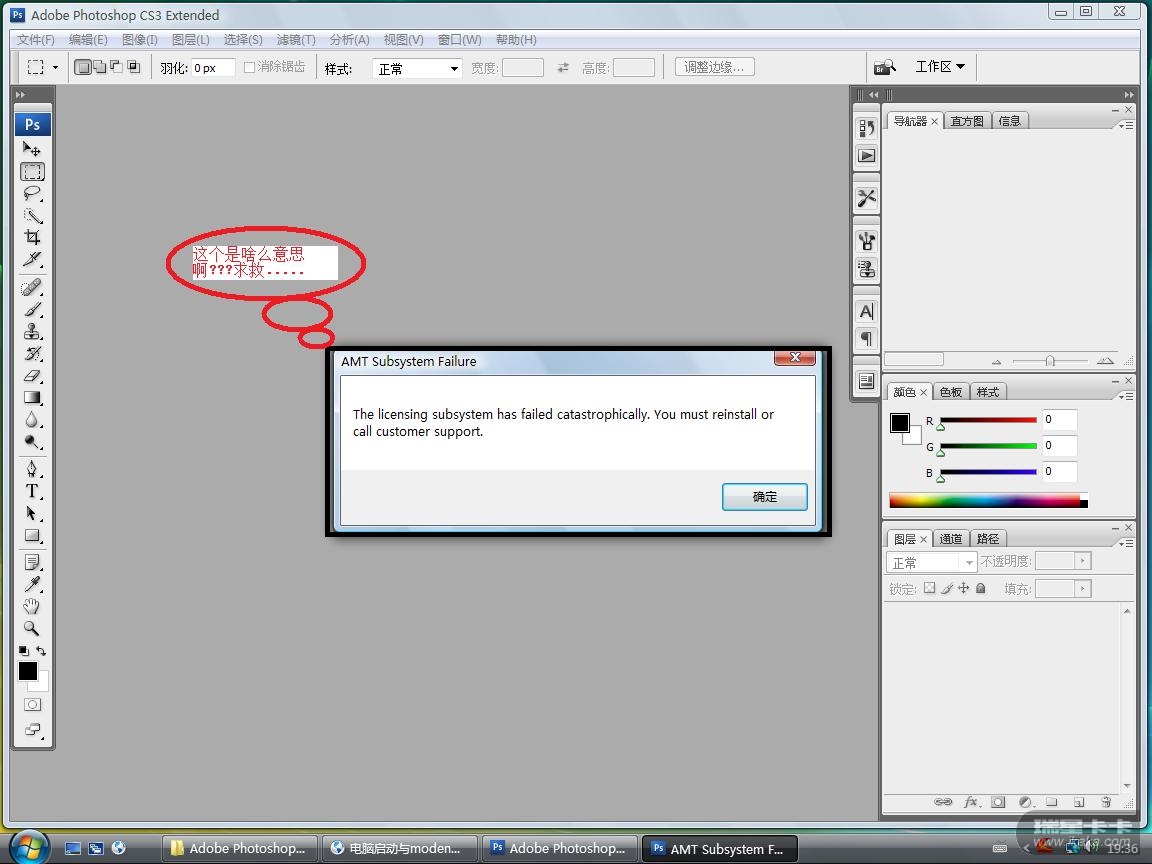This screenshot has height=864, width=1152.
Task: Select the Blur tool
Action: (32, 420)
